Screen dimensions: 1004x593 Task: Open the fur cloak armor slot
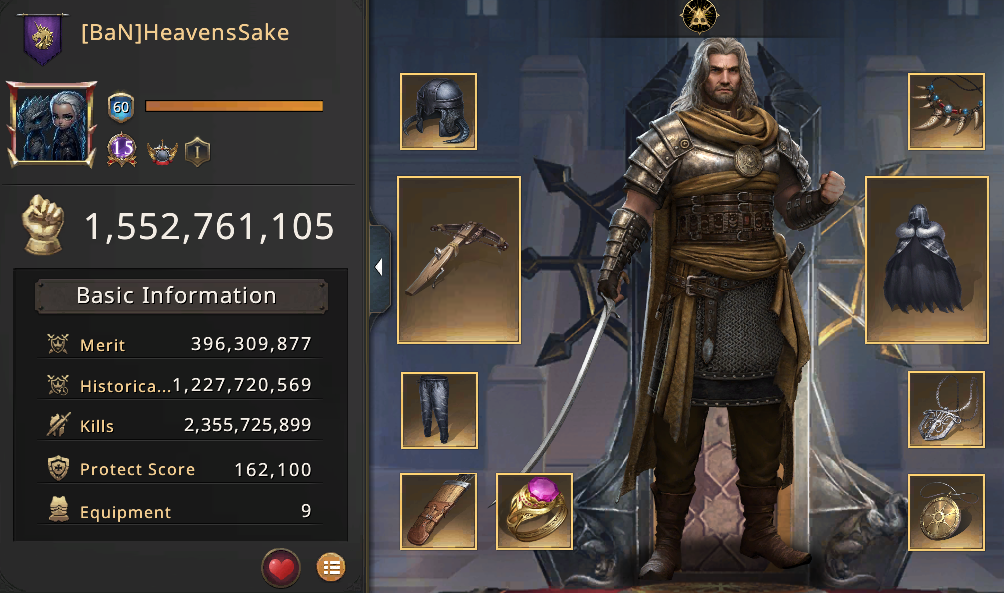[927, 260]
